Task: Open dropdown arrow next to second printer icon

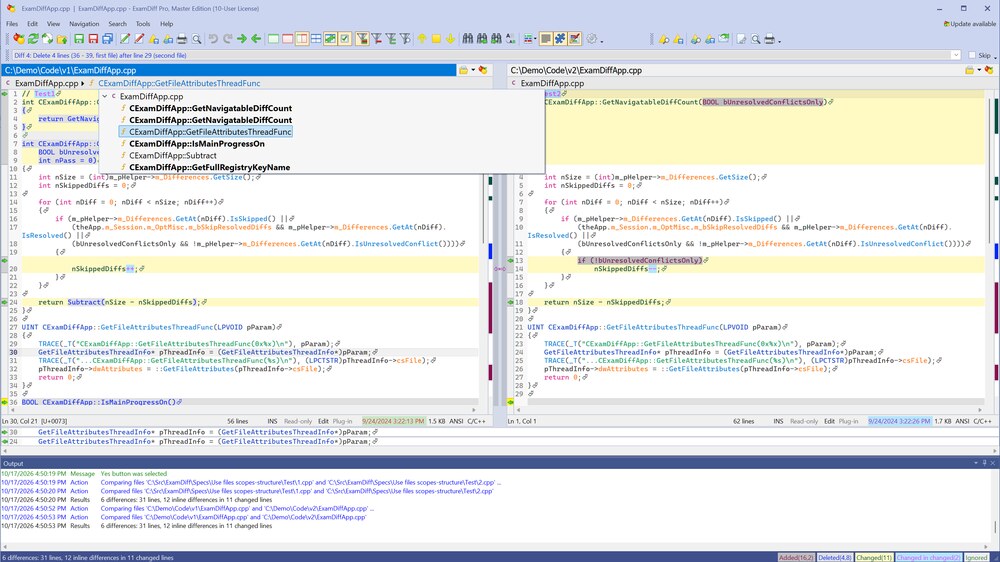Action: click(779, 41)
